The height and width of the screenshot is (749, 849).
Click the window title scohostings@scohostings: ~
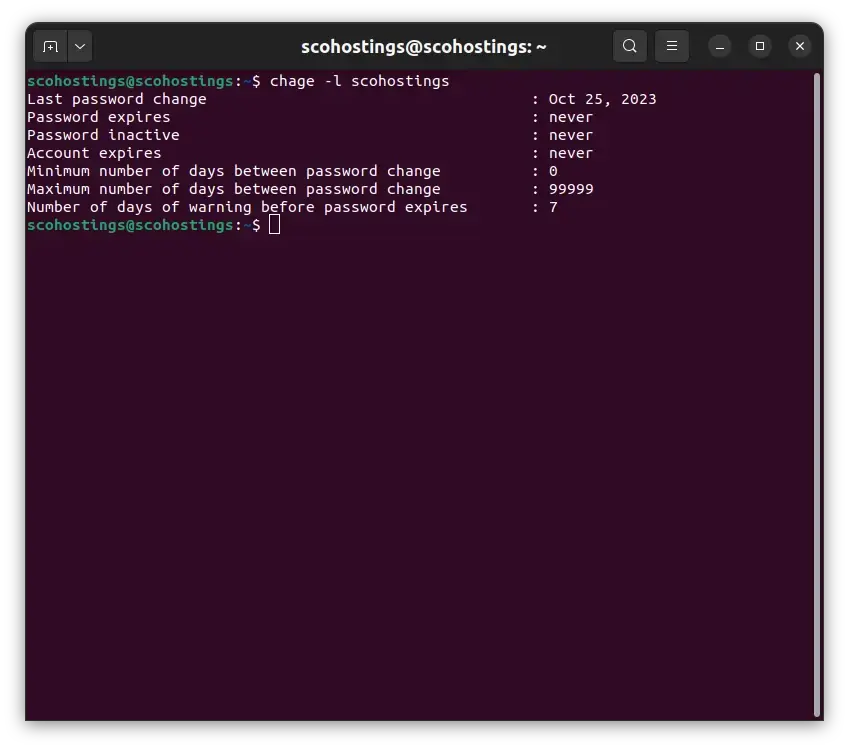(x=423, y=47)
